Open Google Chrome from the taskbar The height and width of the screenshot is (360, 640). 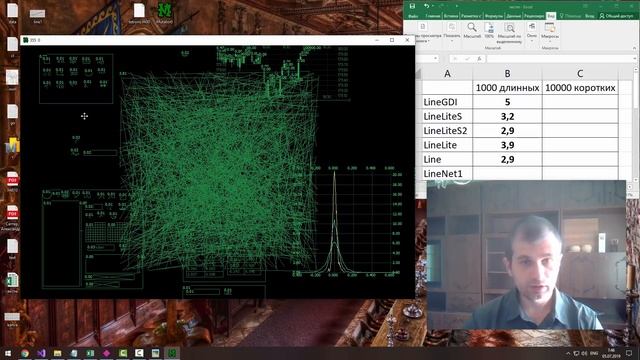tap(25, 353)
